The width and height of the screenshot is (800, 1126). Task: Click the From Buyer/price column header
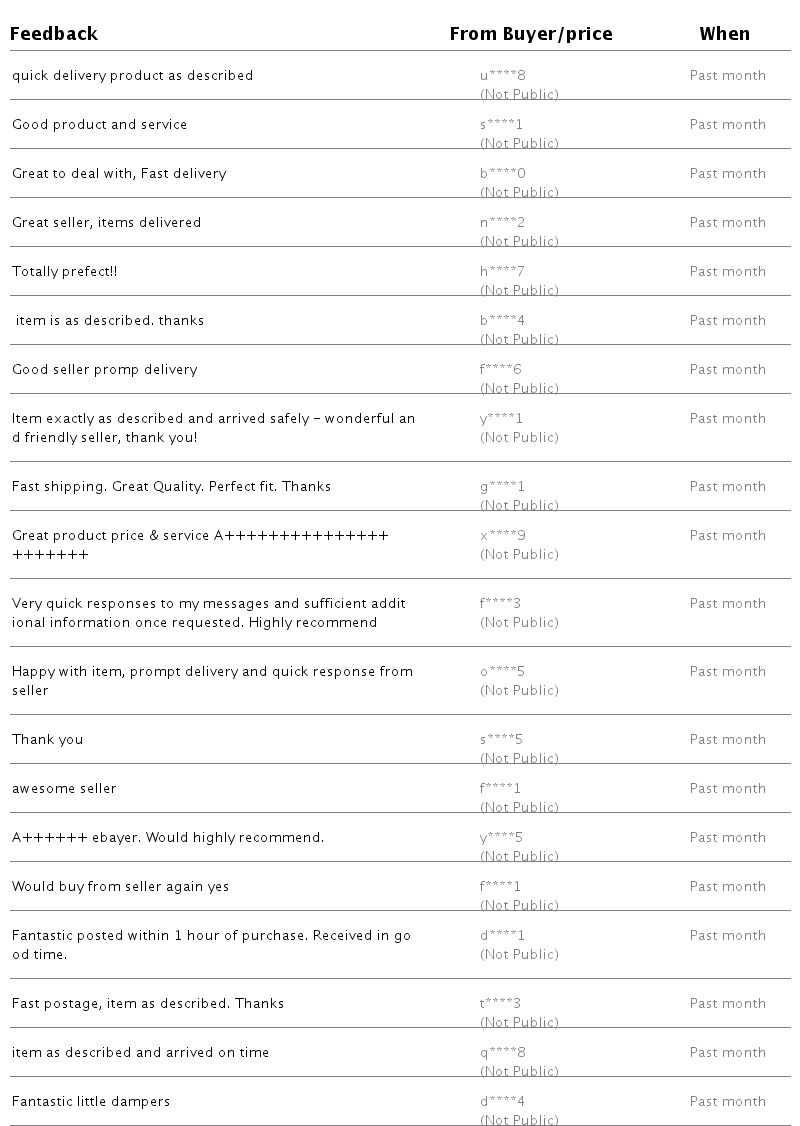click(530, 34)
